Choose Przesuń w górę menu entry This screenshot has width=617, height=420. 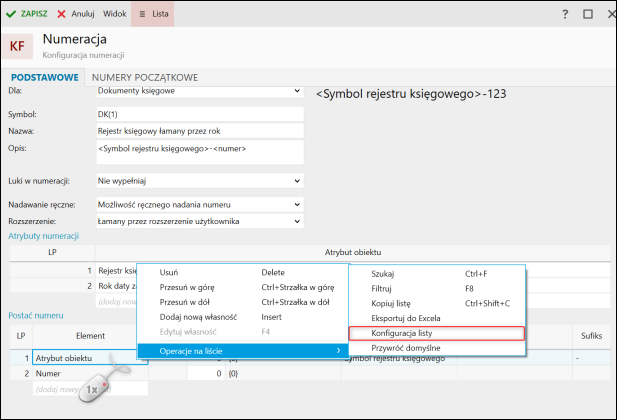point(242,287)
